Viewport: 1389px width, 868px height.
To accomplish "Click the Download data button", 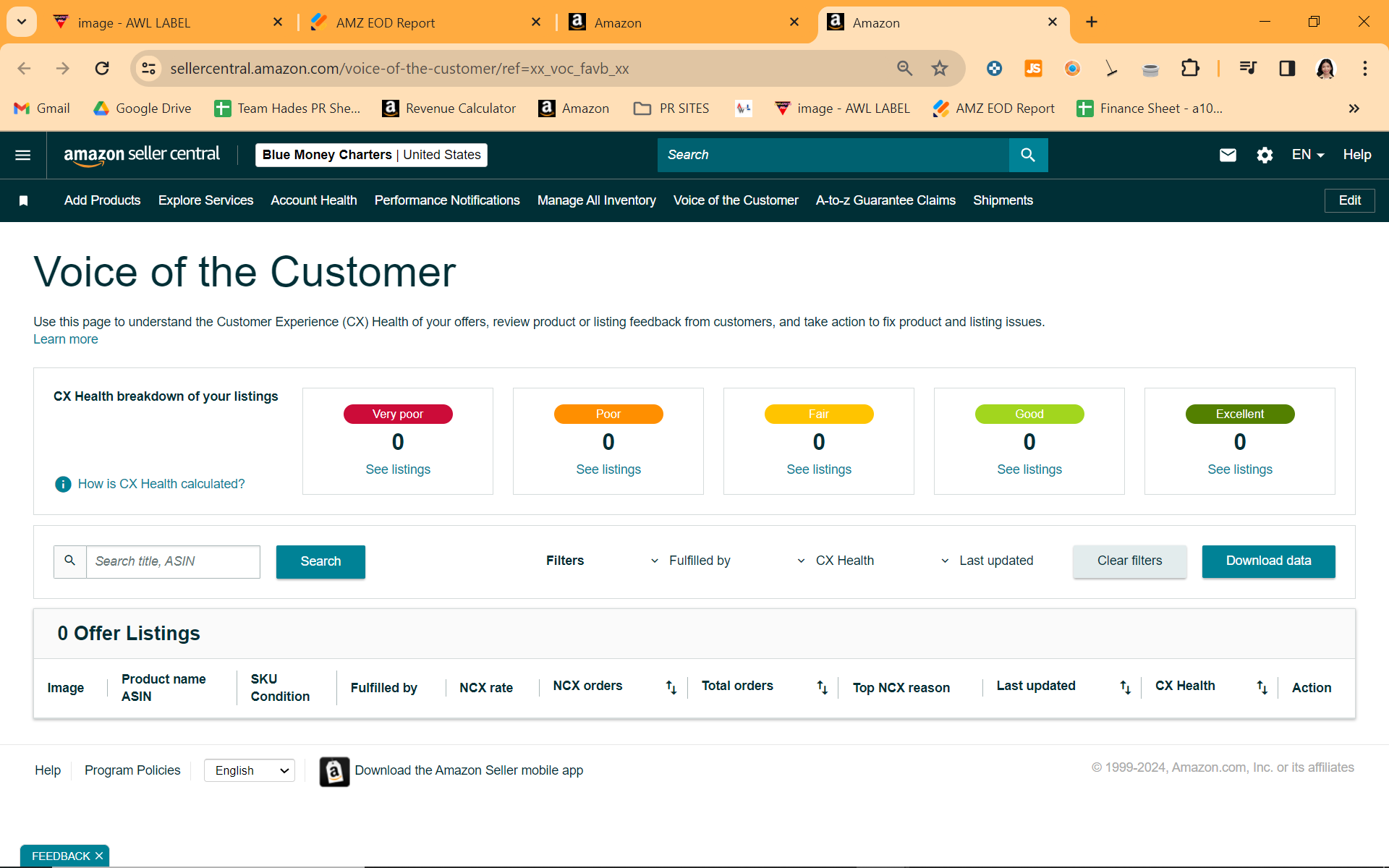I will pyautogui.click(x=1268, y=561).
